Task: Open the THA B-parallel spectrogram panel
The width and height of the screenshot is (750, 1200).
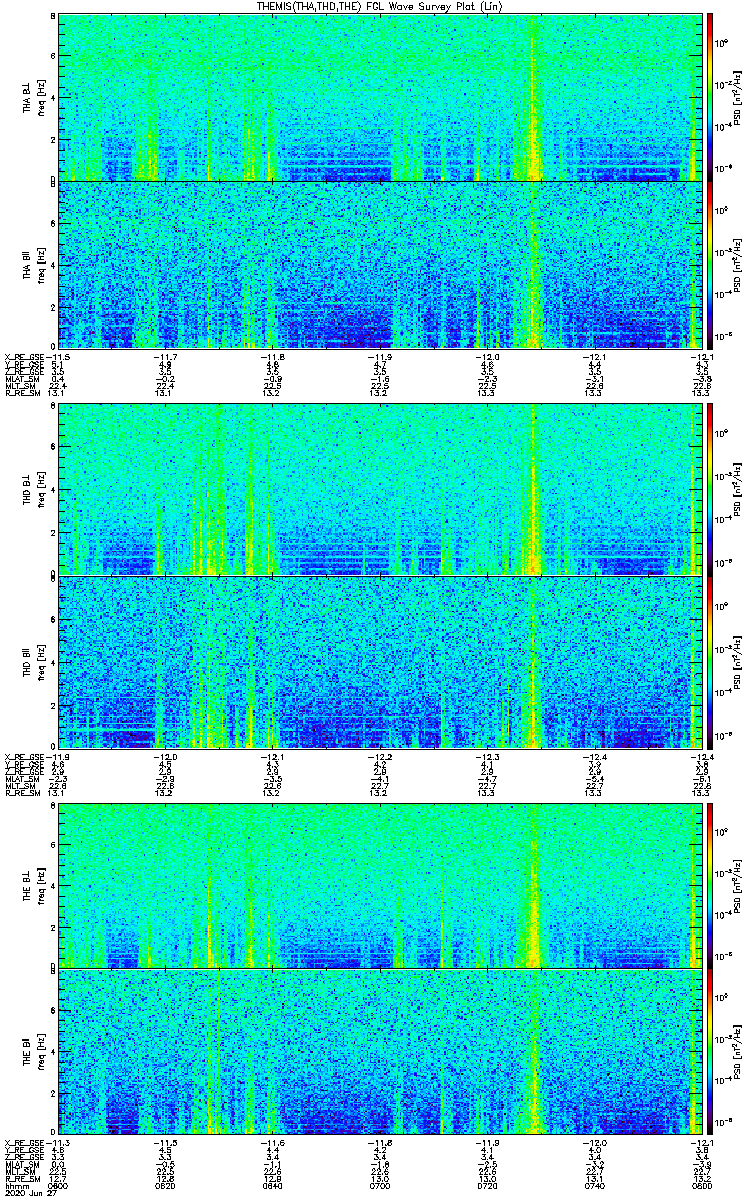Action: tap(380, 264)
